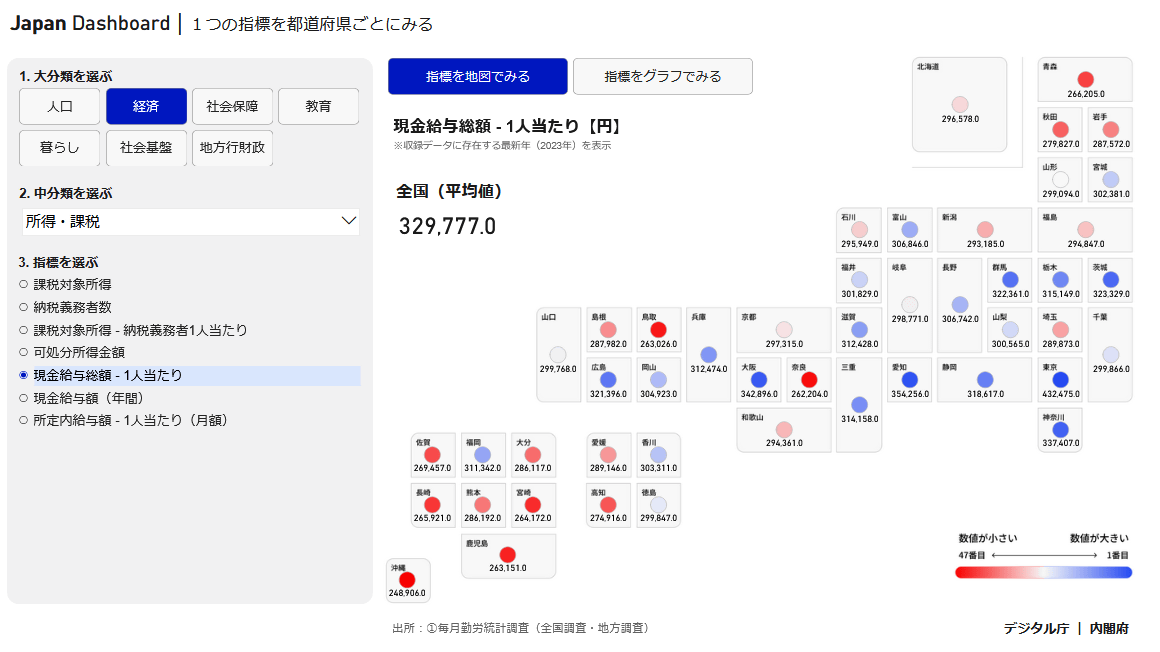The height and width of the screenshot is (652, 1160).
Task: Click the 青森 prefecture tile
Action: coord(1085,79)
